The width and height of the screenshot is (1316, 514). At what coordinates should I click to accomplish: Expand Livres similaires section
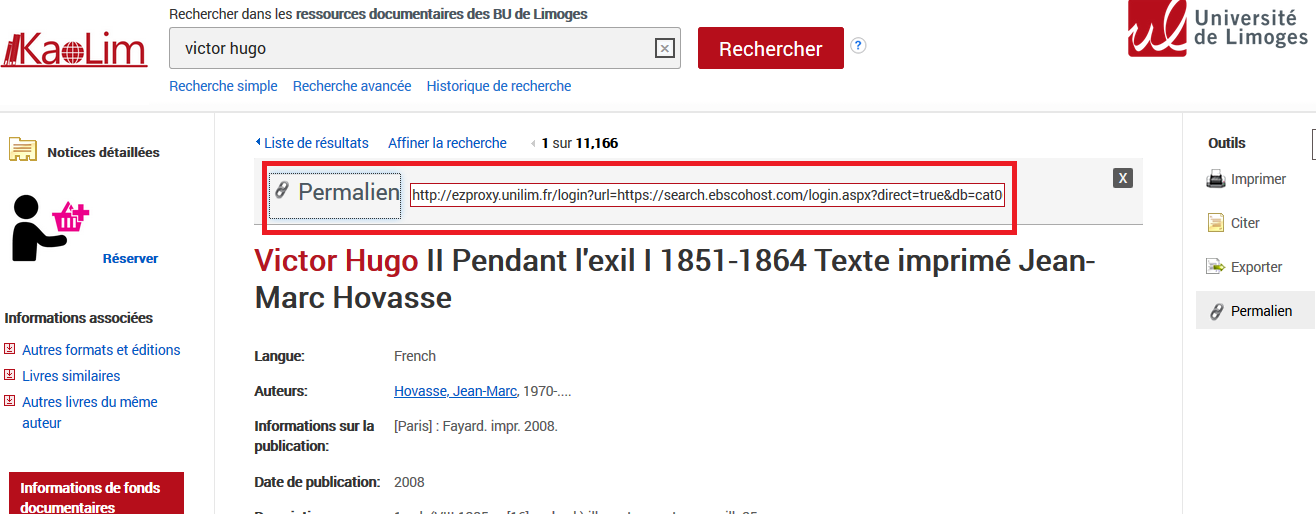click(71, 376)
